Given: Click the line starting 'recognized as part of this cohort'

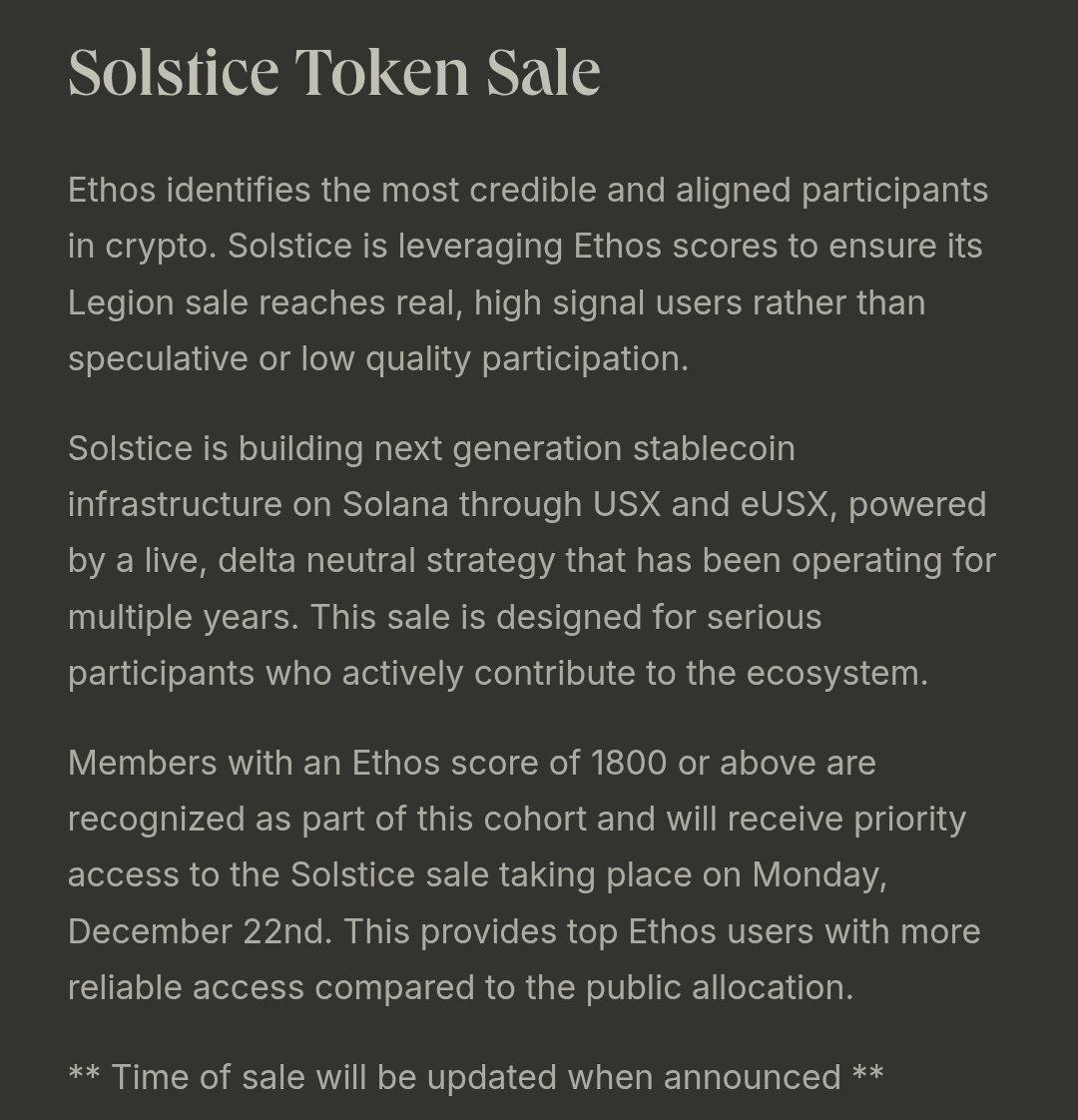Looking at the screenshot, I should click(x=517, y=820).
